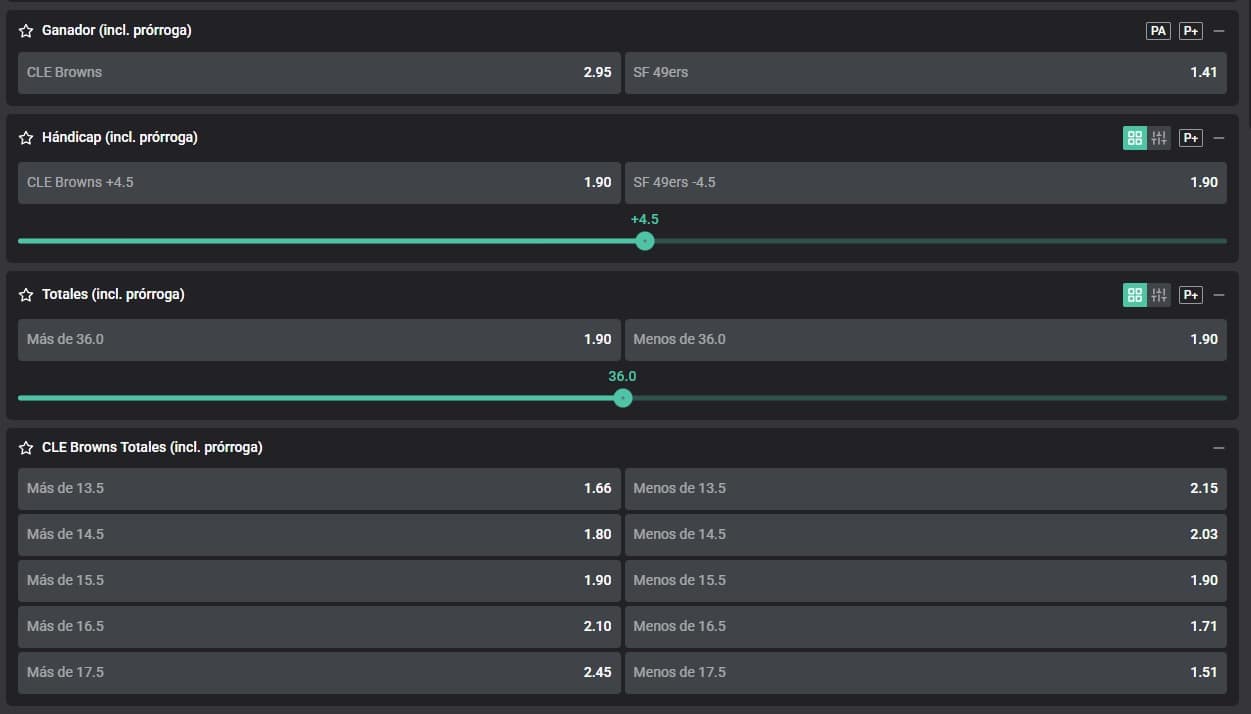
Task: Star the Ganador market as favorite
Action: (x=26, y=31)
